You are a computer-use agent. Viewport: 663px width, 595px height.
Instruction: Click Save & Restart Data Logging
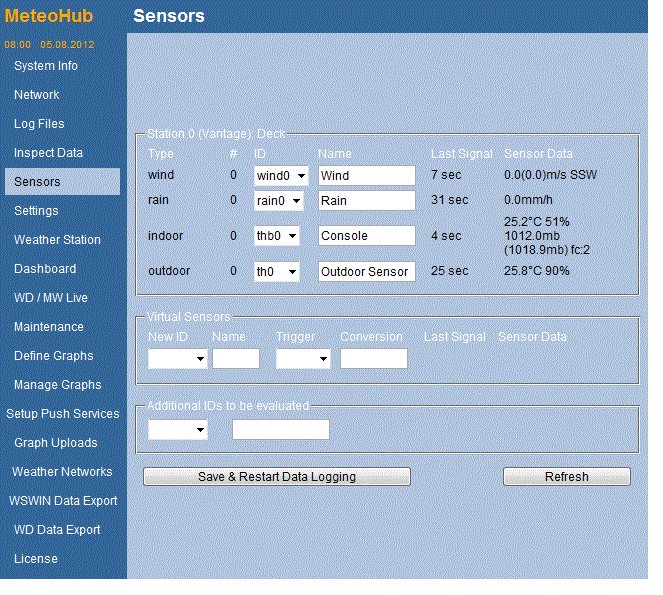(x=277, y=477)
